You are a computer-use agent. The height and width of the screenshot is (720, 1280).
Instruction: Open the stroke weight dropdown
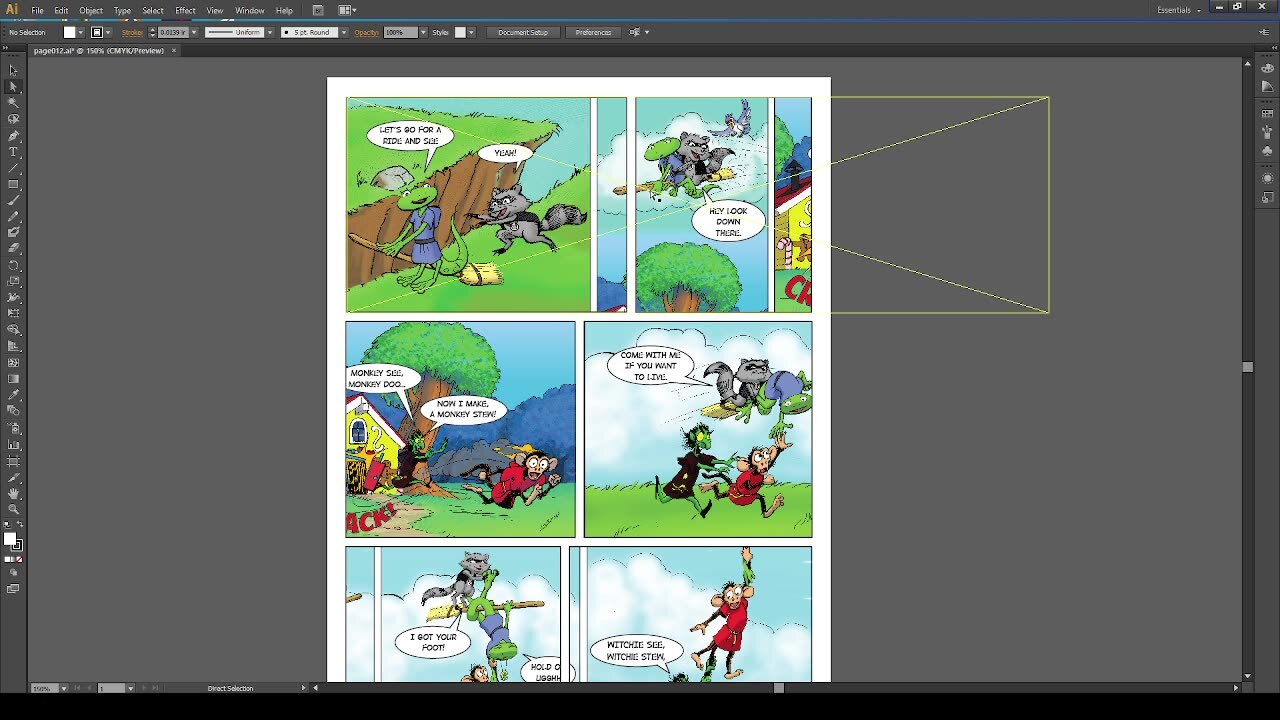pos(194,32)
